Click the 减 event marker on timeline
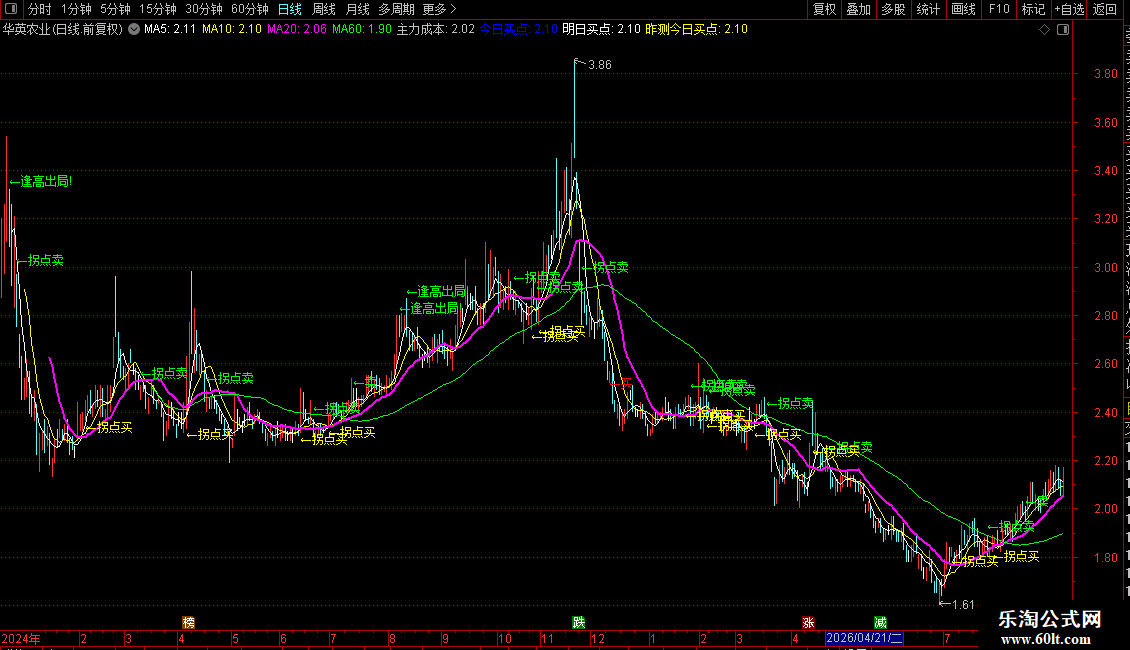Screen dimensions: 1130x650 [881, 623]
